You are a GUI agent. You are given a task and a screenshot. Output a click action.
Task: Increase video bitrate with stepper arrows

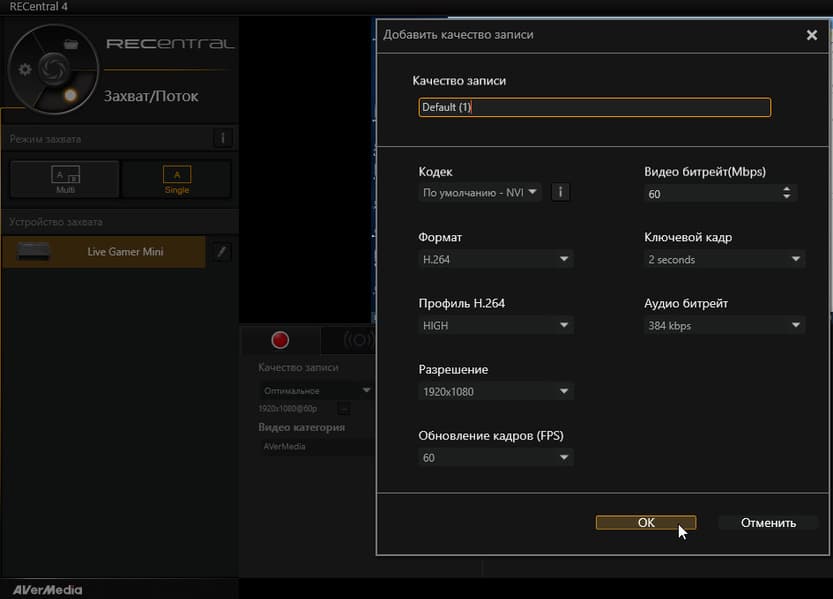pyautogui.click(x=787, y=189)
